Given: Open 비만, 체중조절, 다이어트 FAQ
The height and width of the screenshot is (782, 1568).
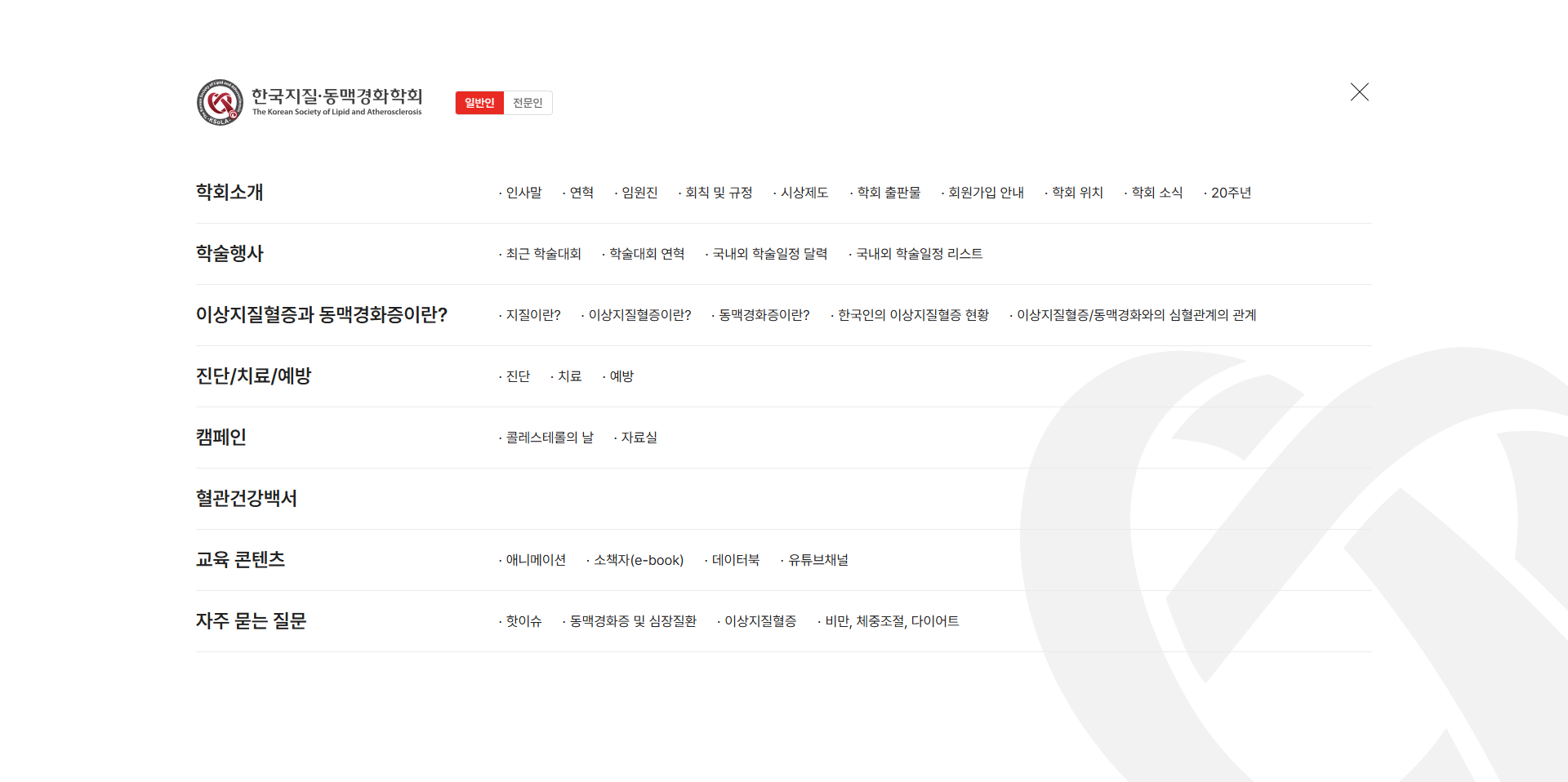Looking at the screenshot, I should click(x=892, y=621).
